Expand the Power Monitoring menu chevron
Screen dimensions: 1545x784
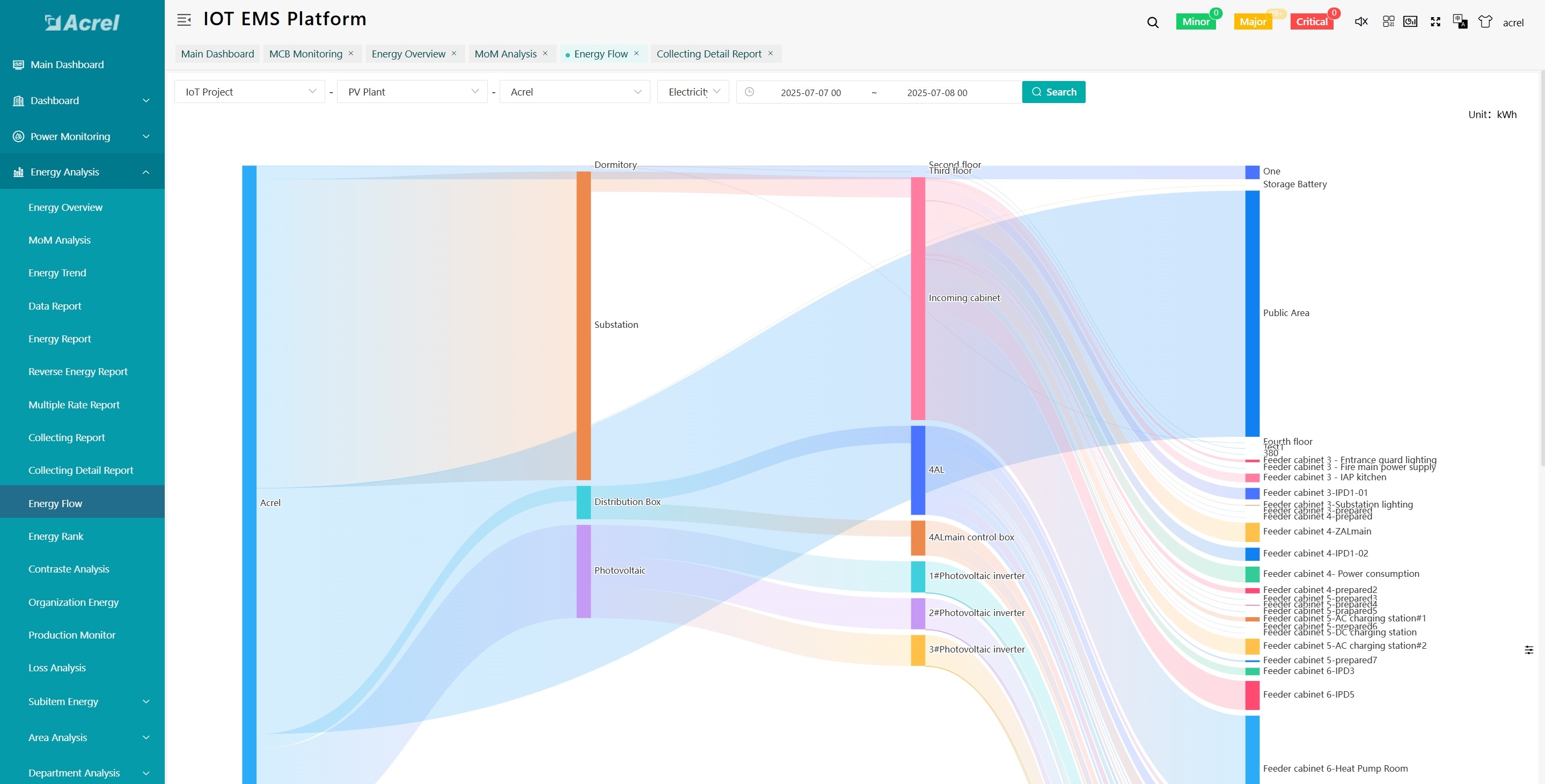pos(146,137)
